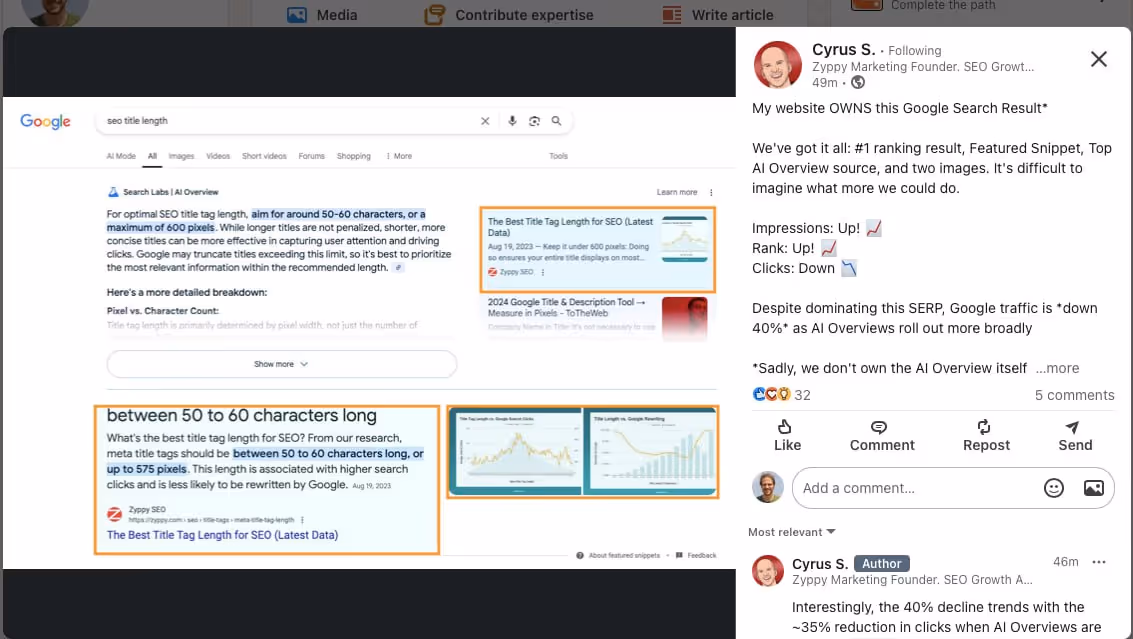Click the Author badge on comment
The image size is (1133, 639).
coord(882,563)
